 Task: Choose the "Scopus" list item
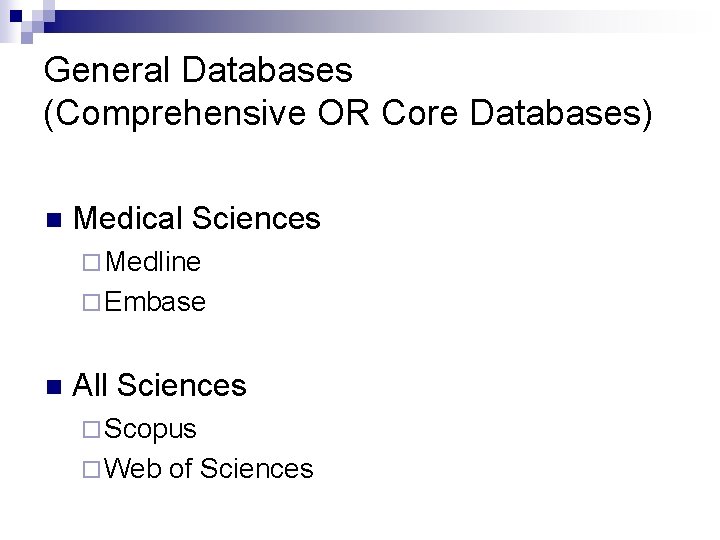coord(150,430)
